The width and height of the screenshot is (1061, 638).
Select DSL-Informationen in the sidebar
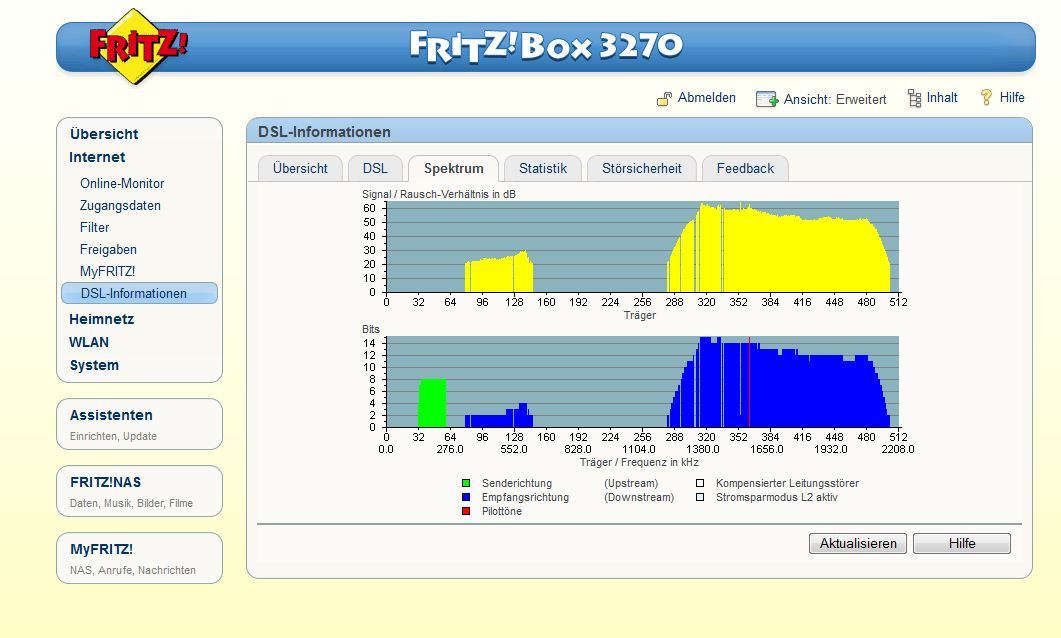pyautogui.click(x=139, y=293)
